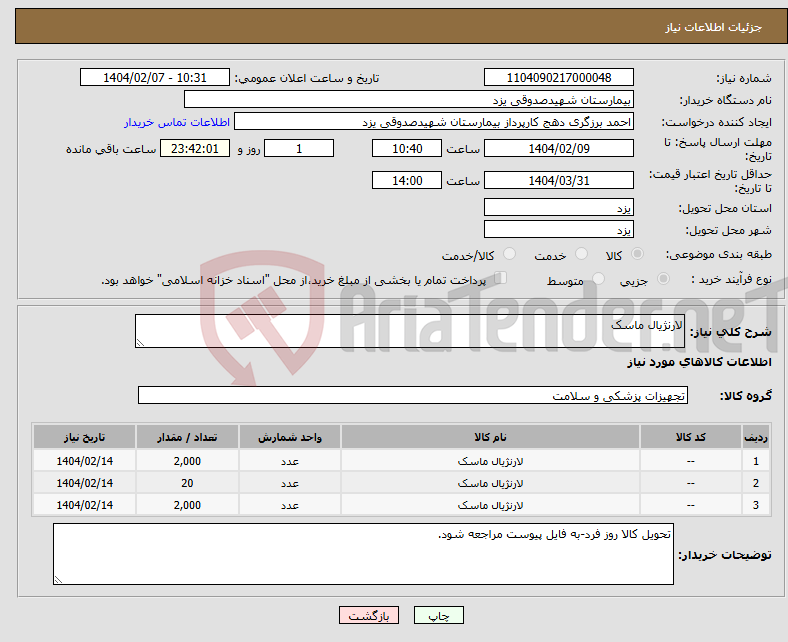
Task: Click item name in row 1
Action: [490, 461]
